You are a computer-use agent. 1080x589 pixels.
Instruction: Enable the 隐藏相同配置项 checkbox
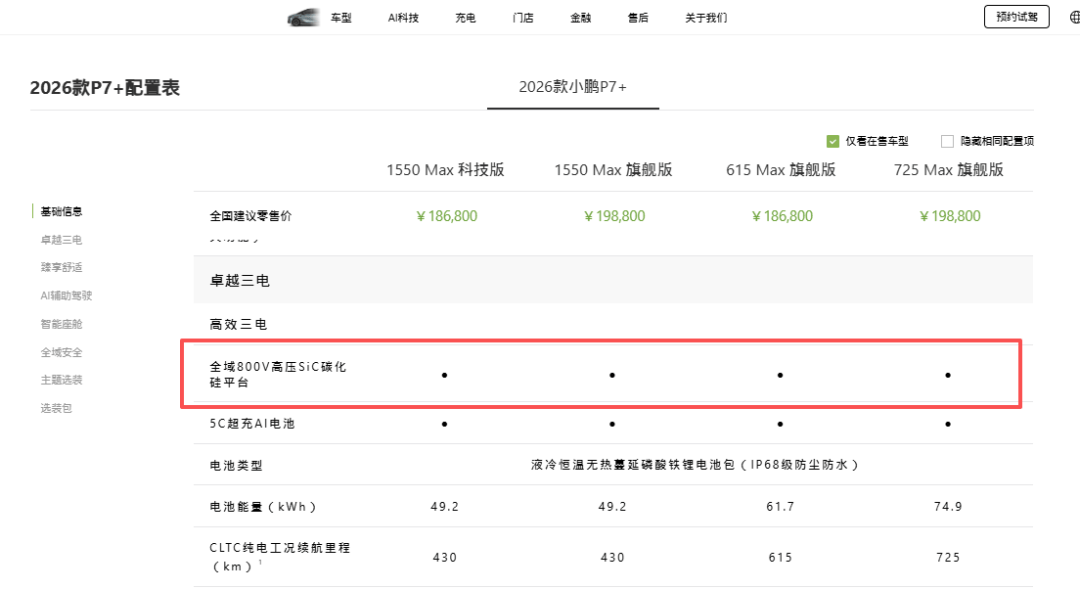pyautogui.click(x=947, y=141)
